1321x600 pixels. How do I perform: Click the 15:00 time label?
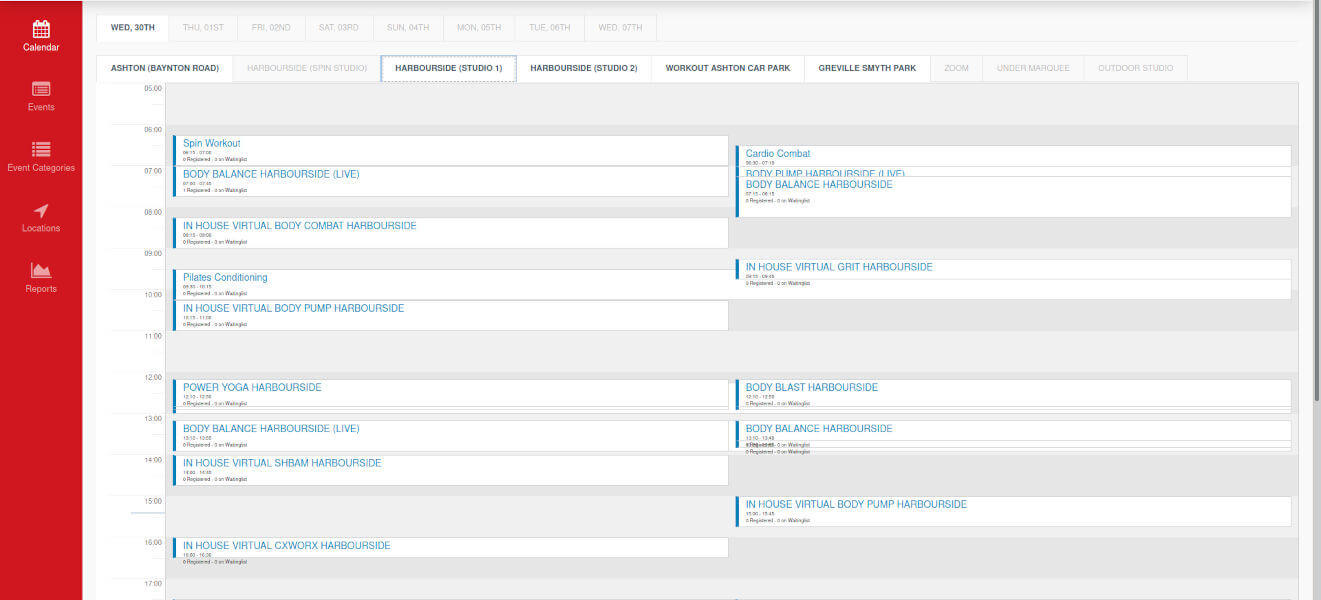pyautogui.click(x=152, y=501)
